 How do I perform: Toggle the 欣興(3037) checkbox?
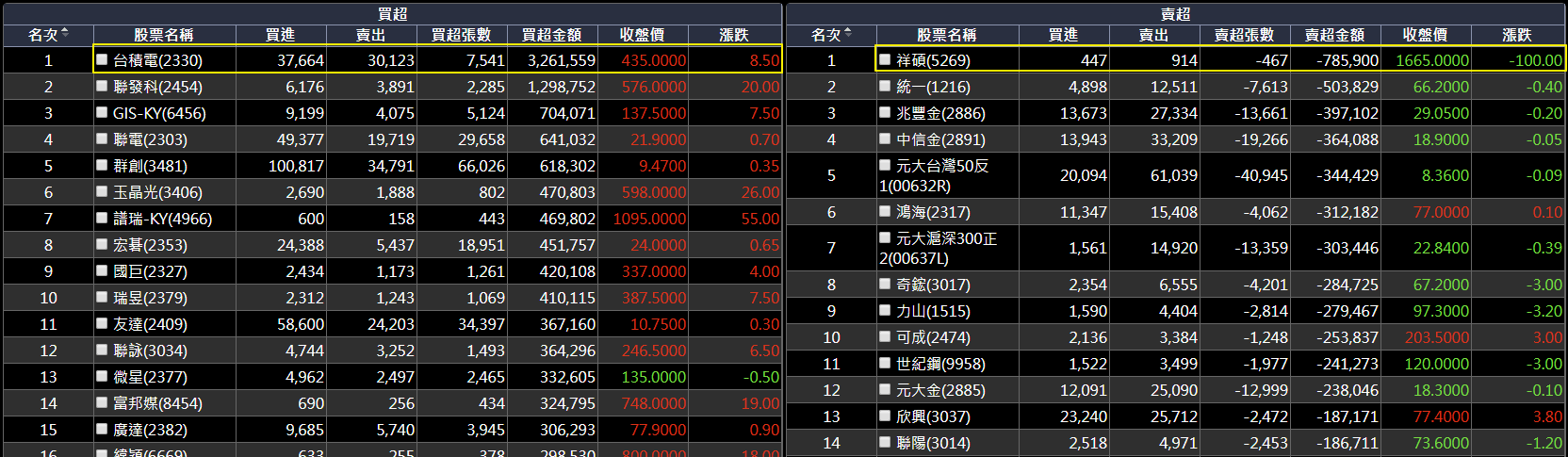(885, 416)
